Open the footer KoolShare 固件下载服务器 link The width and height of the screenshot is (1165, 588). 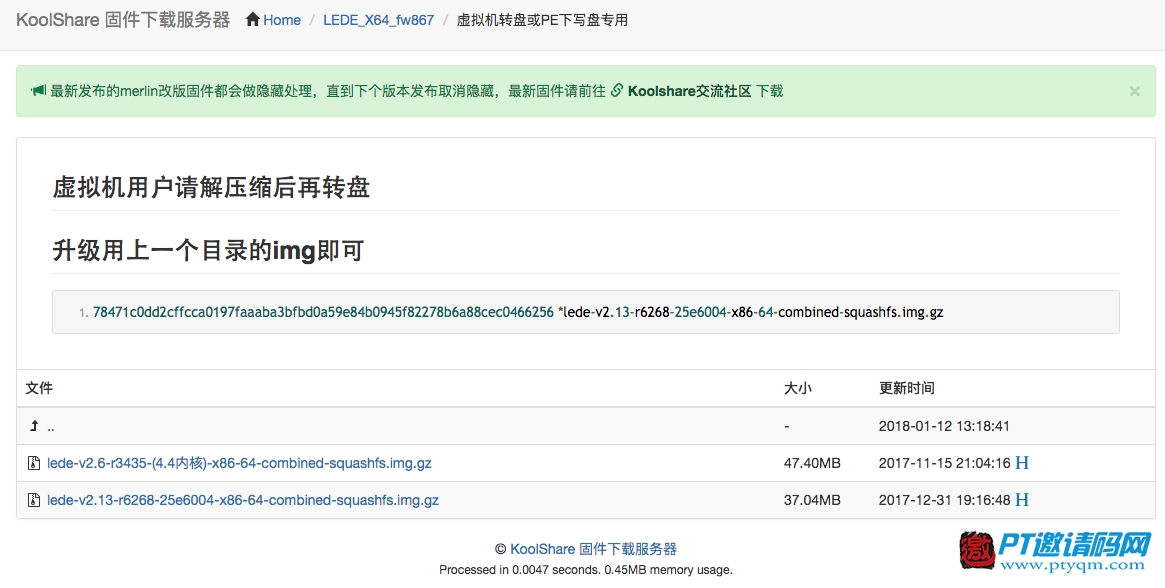coord(594,549)
